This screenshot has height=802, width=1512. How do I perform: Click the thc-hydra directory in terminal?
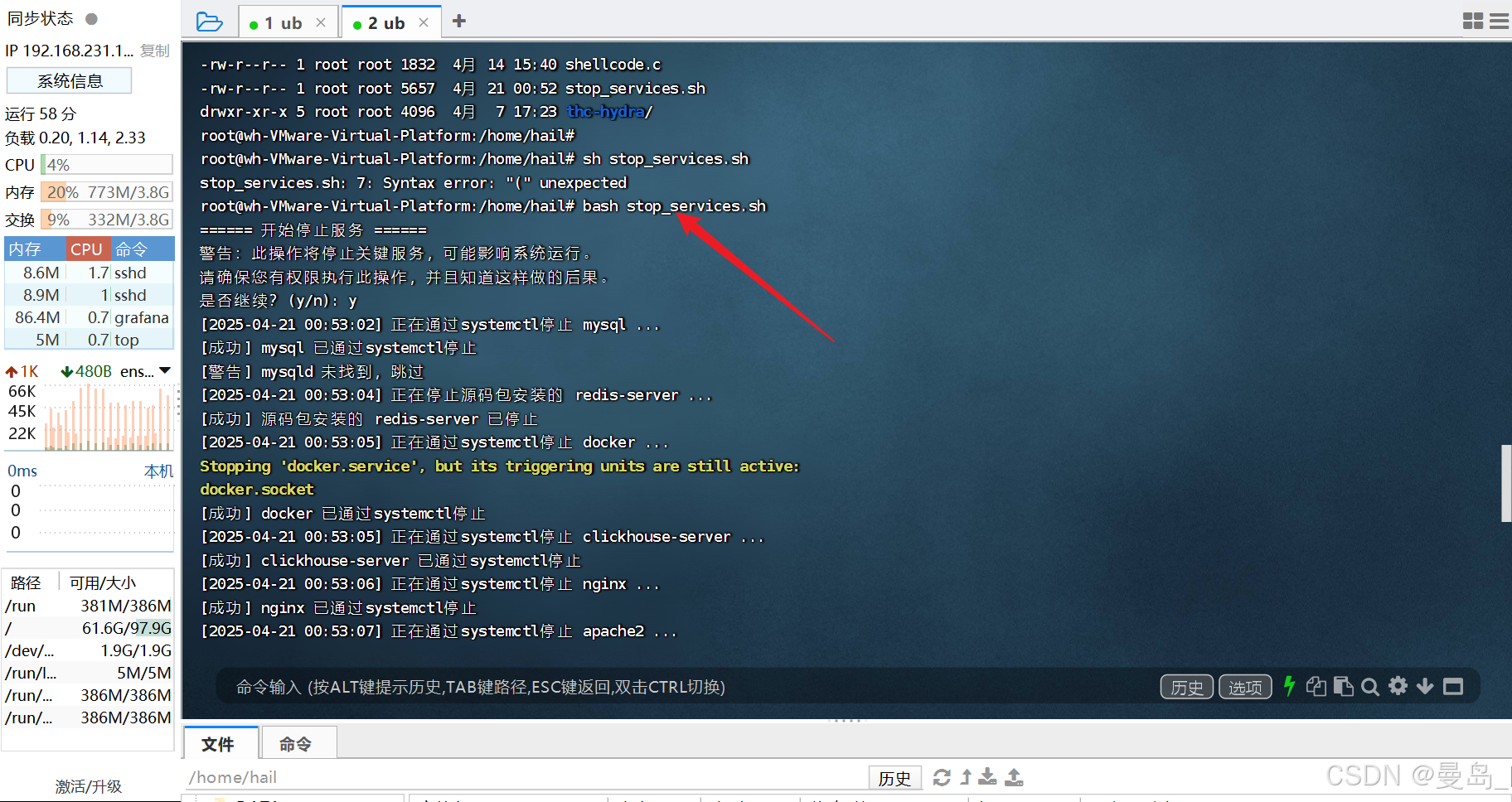(x=606, y=112)
